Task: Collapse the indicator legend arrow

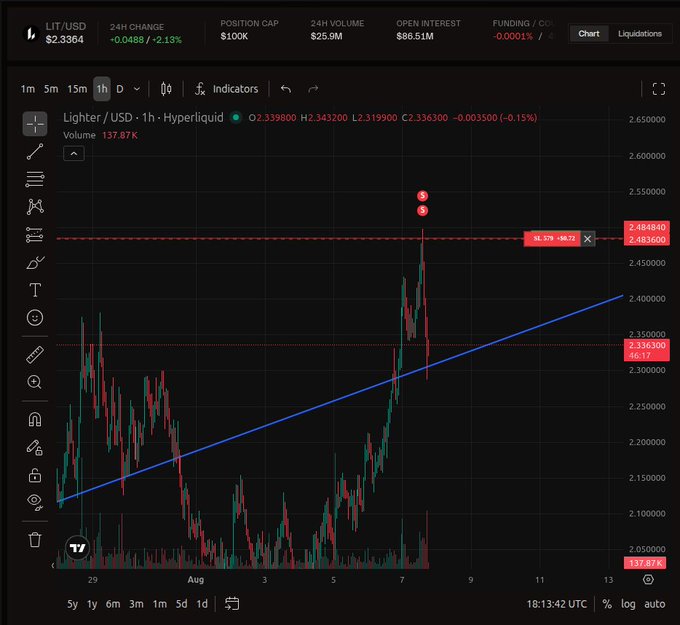Action: pyautogui.click(x=74, y=154)
